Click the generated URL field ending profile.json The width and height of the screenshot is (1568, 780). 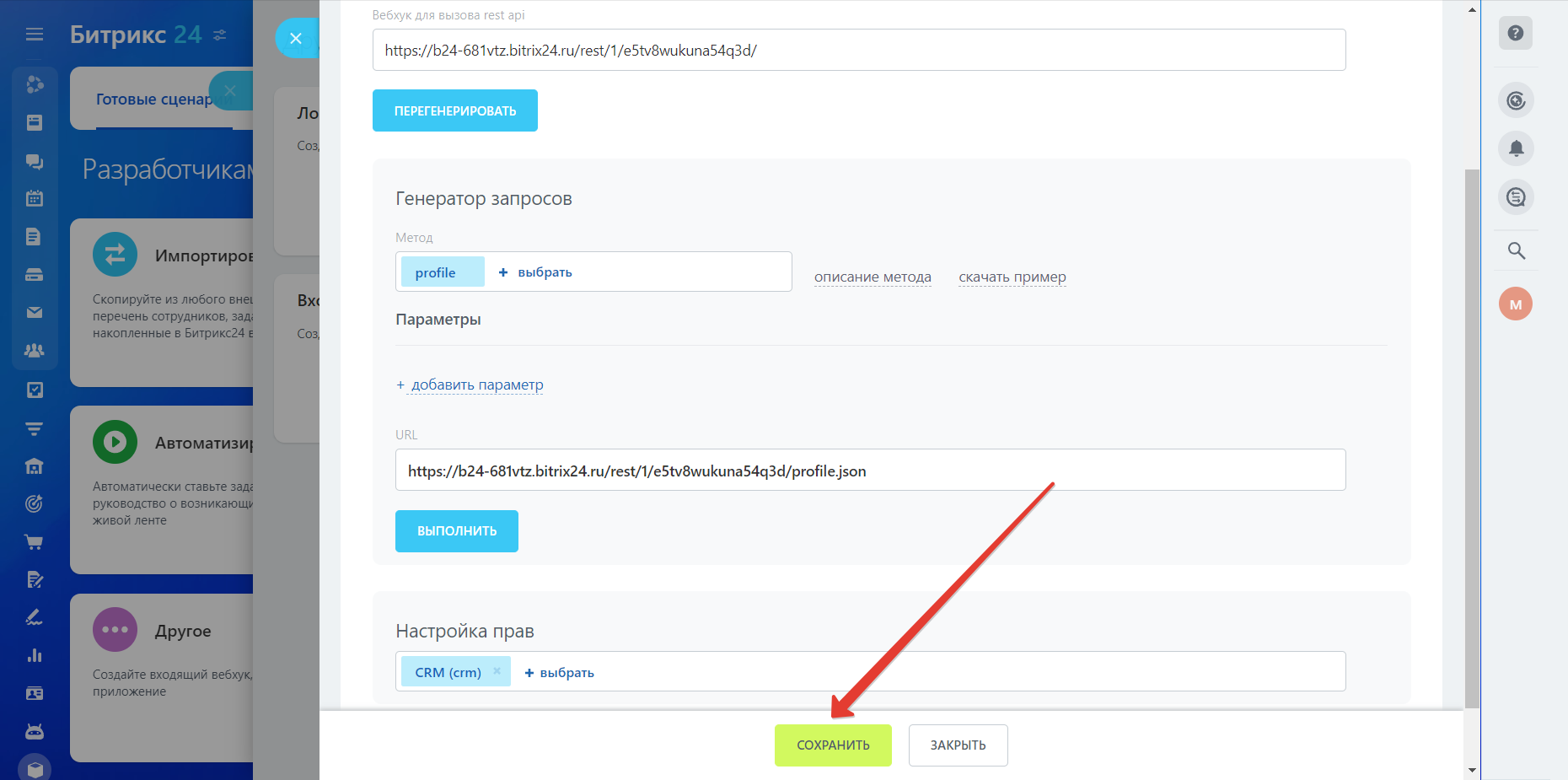tap(870, 470)
